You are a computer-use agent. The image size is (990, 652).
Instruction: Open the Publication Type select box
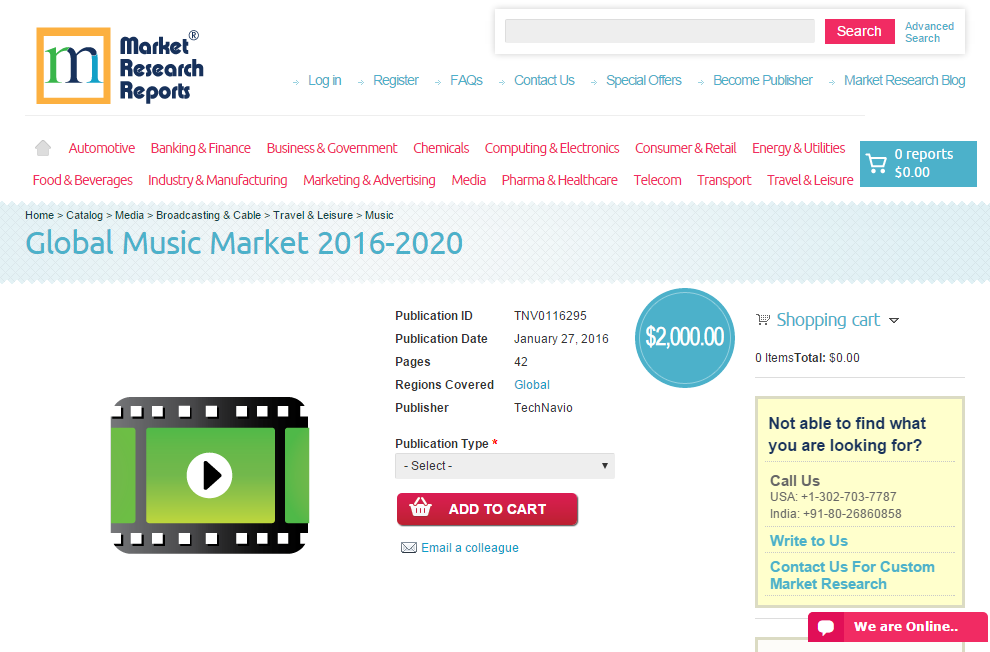(x=505, y=466)
